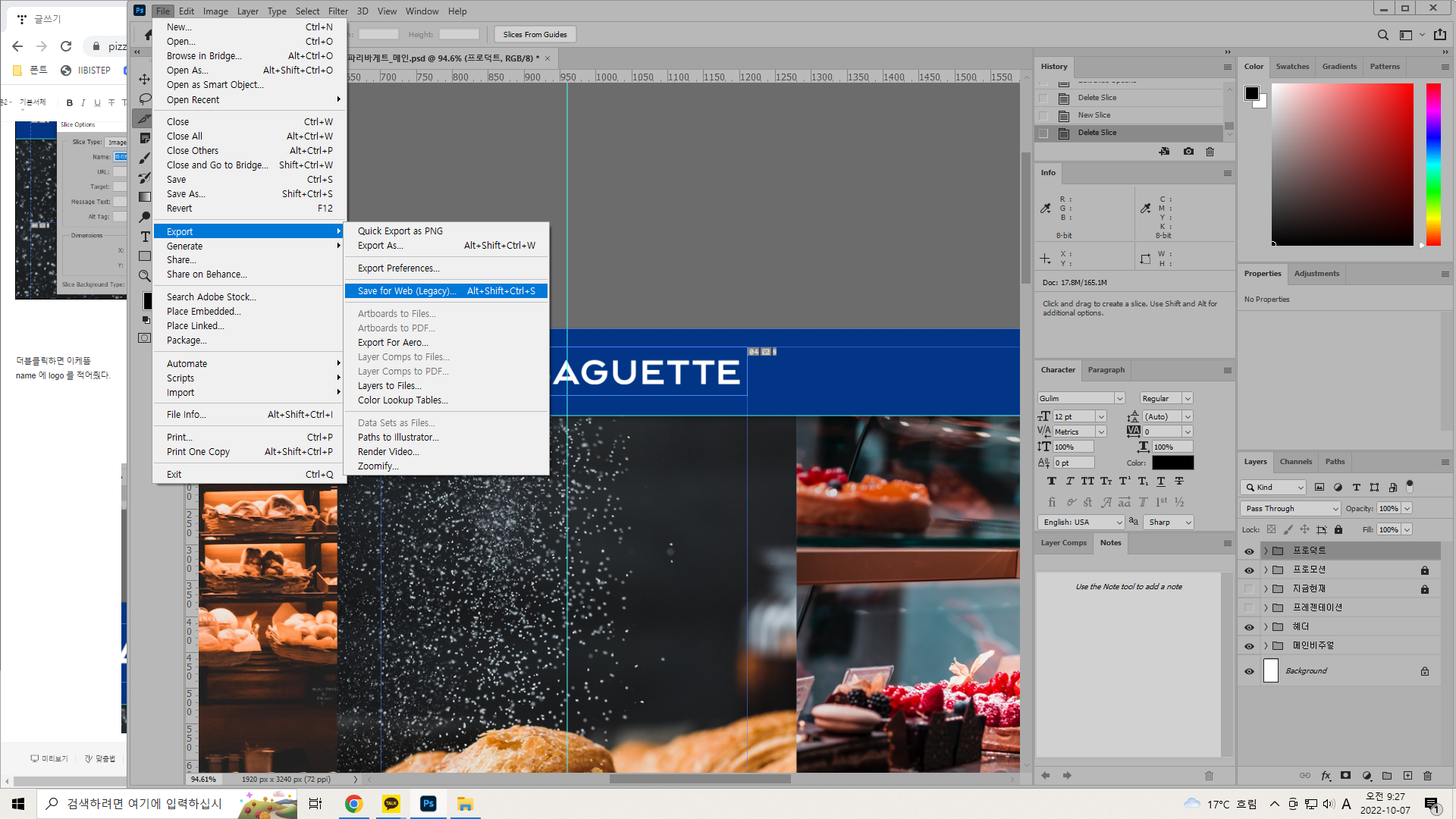
Task: Lock transparent pixels icon in Layers
Action: [1271, 529]
